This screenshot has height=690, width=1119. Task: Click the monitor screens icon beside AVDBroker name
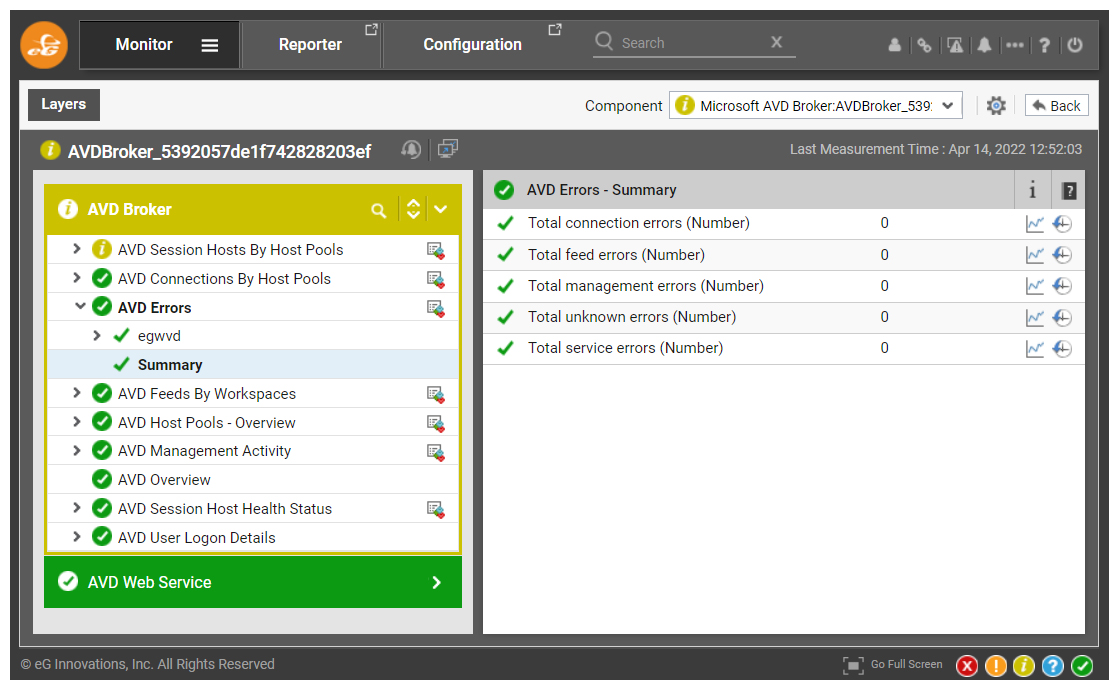[x=447, y=148]
